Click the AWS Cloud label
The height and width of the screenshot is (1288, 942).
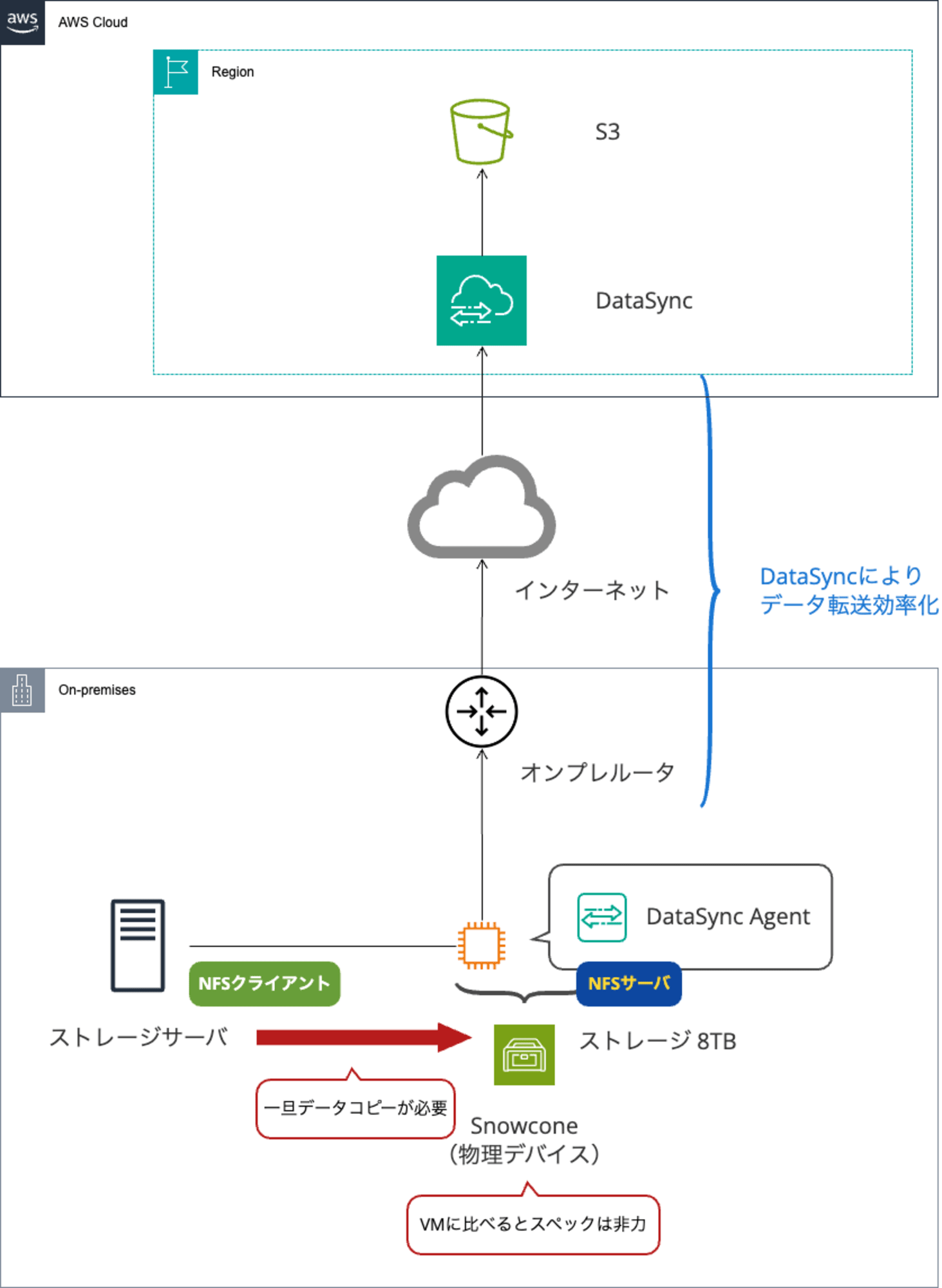pos(93,23)
